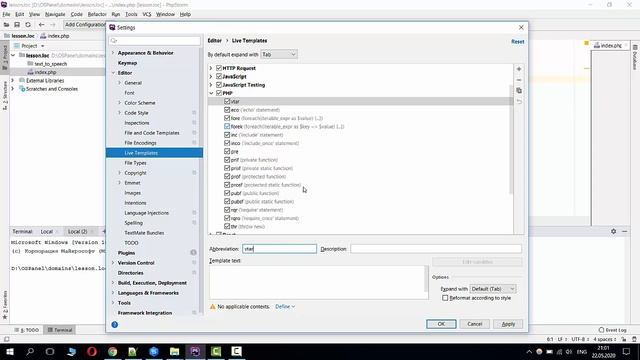The width and height of the screenshot is (640, 360).
Task: Open the Opera browser from taskbar
Action: 92,351
